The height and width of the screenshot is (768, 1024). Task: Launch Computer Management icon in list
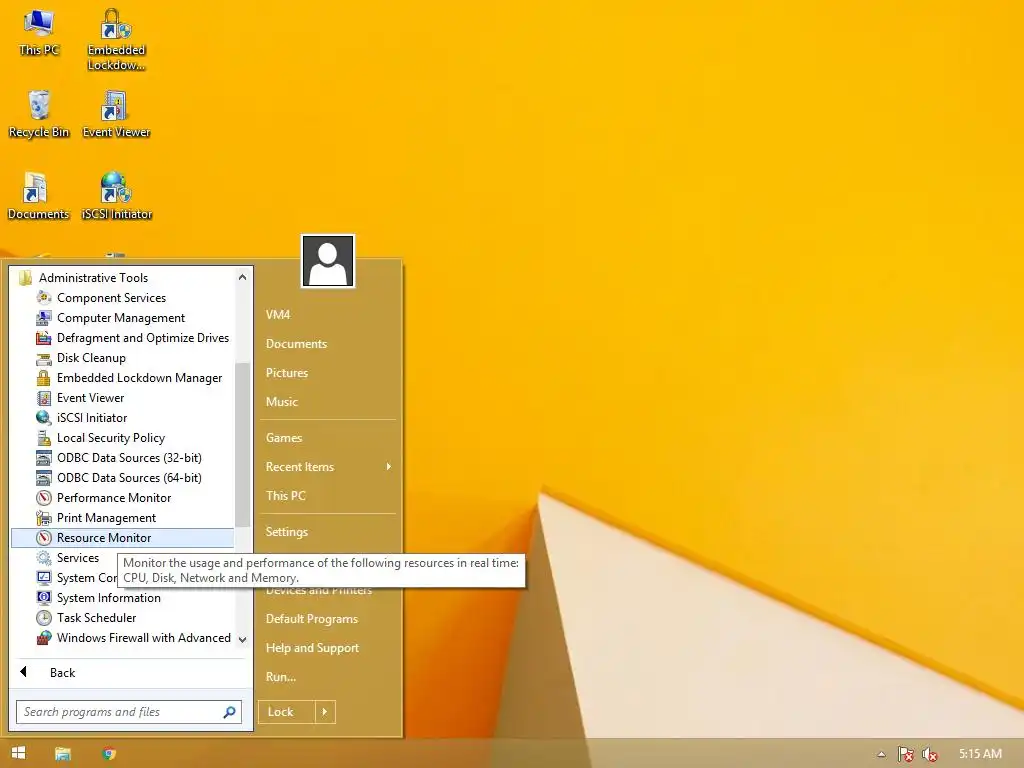tap(44, 318)
